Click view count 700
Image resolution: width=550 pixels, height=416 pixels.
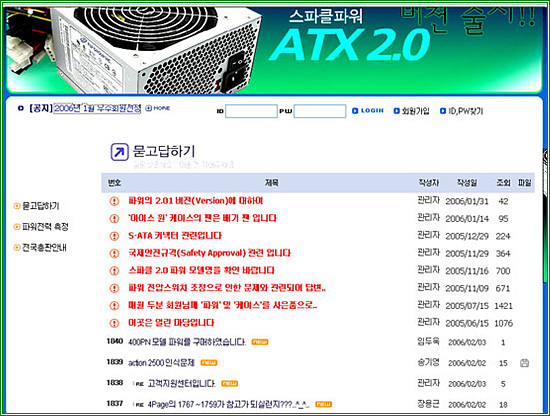503,271
